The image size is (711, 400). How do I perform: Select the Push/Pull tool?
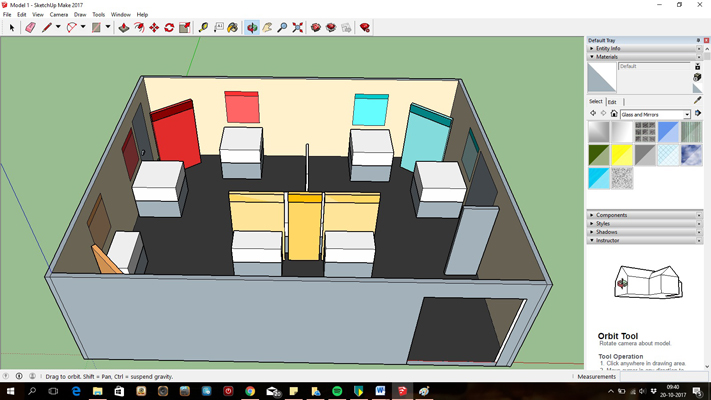click(x=124, y=28)
